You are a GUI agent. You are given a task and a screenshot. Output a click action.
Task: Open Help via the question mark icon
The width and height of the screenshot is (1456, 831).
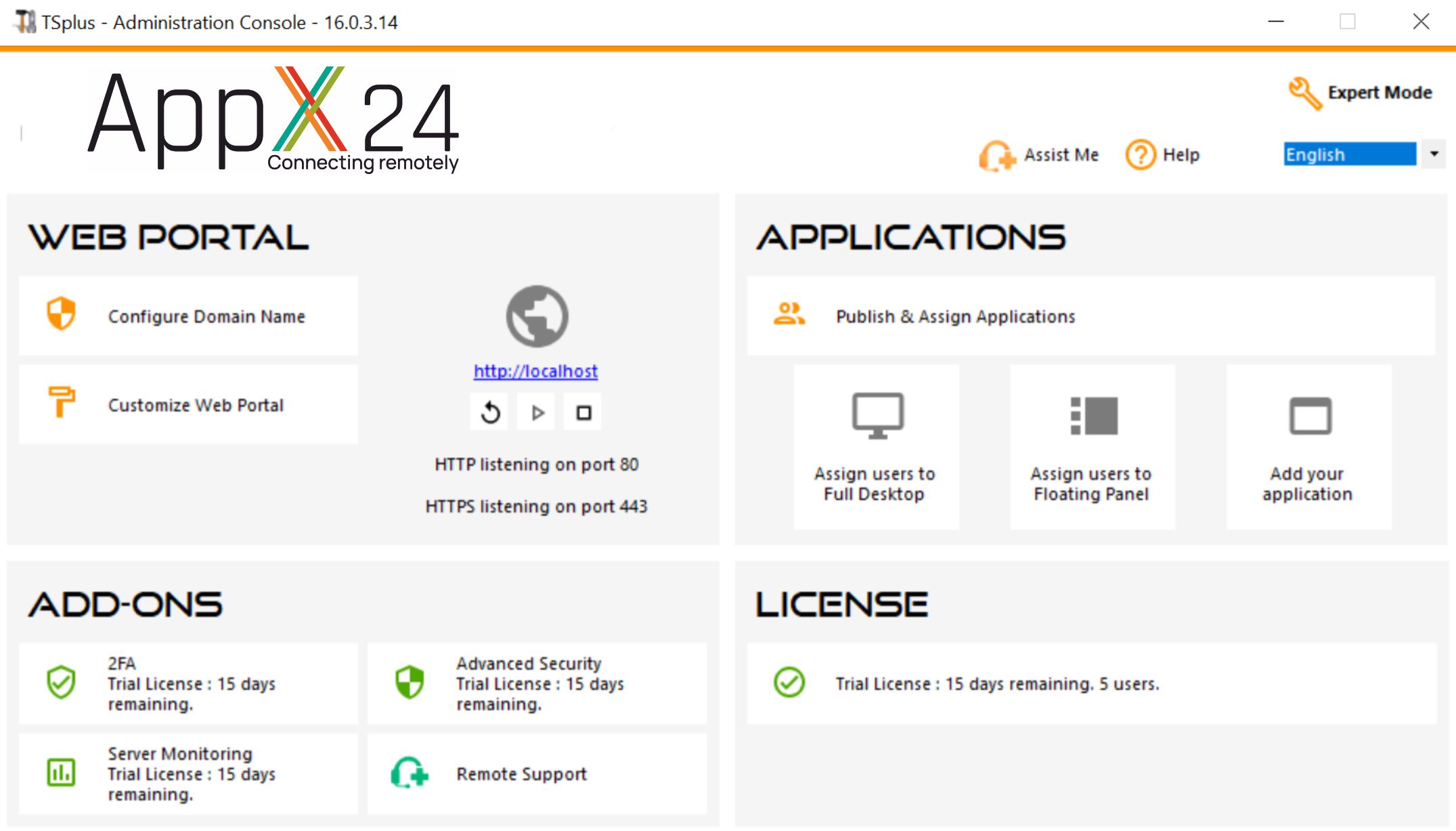(x=1141, y=155)
